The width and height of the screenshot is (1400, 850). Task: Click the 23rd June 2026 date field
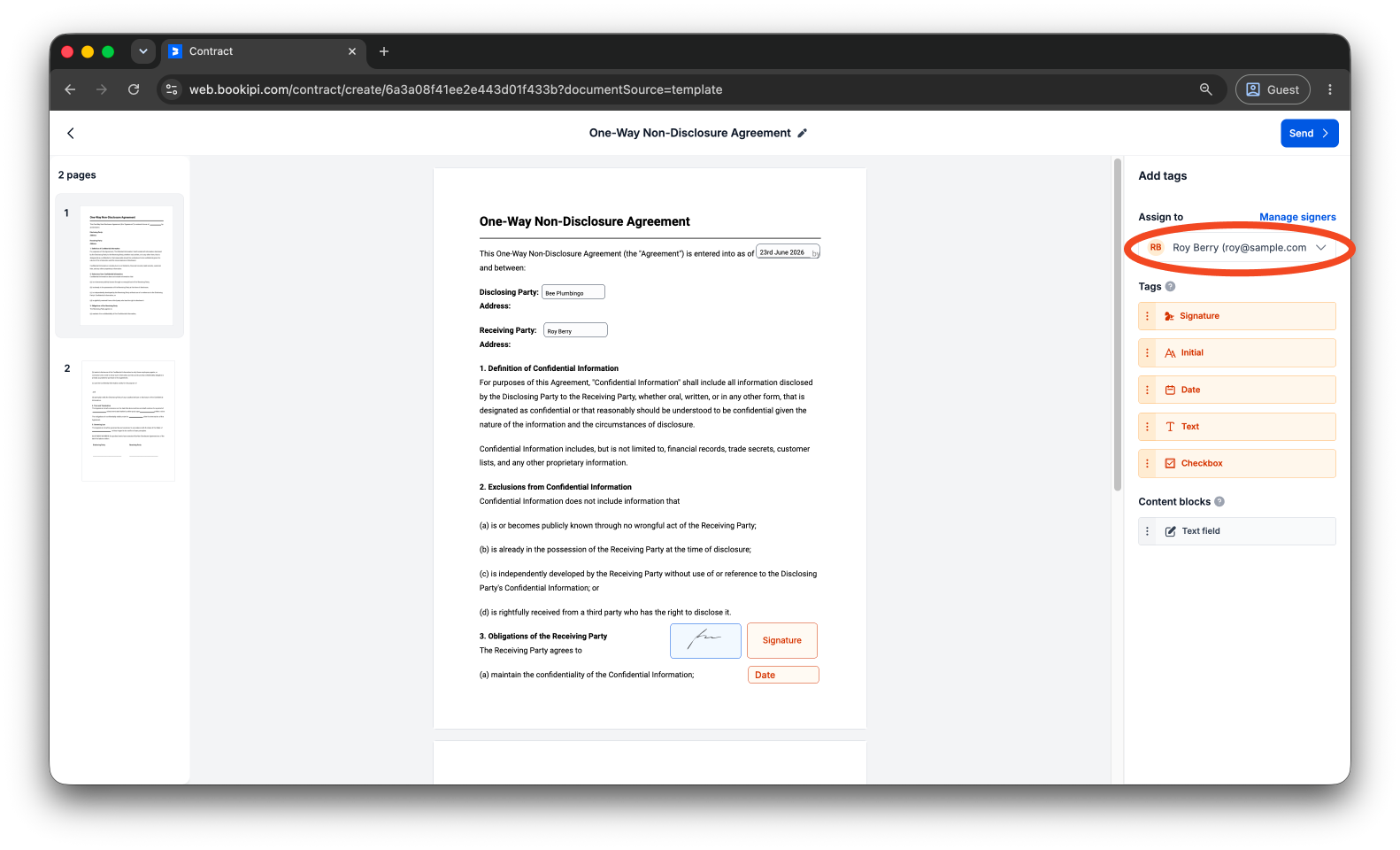[788, 252]
